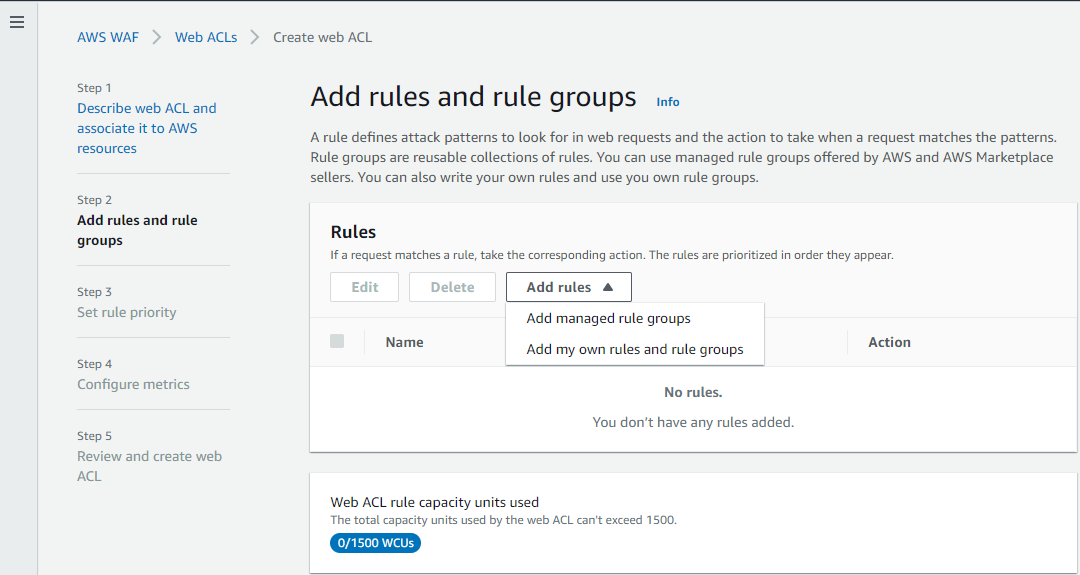The image size is (1080, 575).
Task: Select Step 4 Configure metrics
Action: coord(133,384)
